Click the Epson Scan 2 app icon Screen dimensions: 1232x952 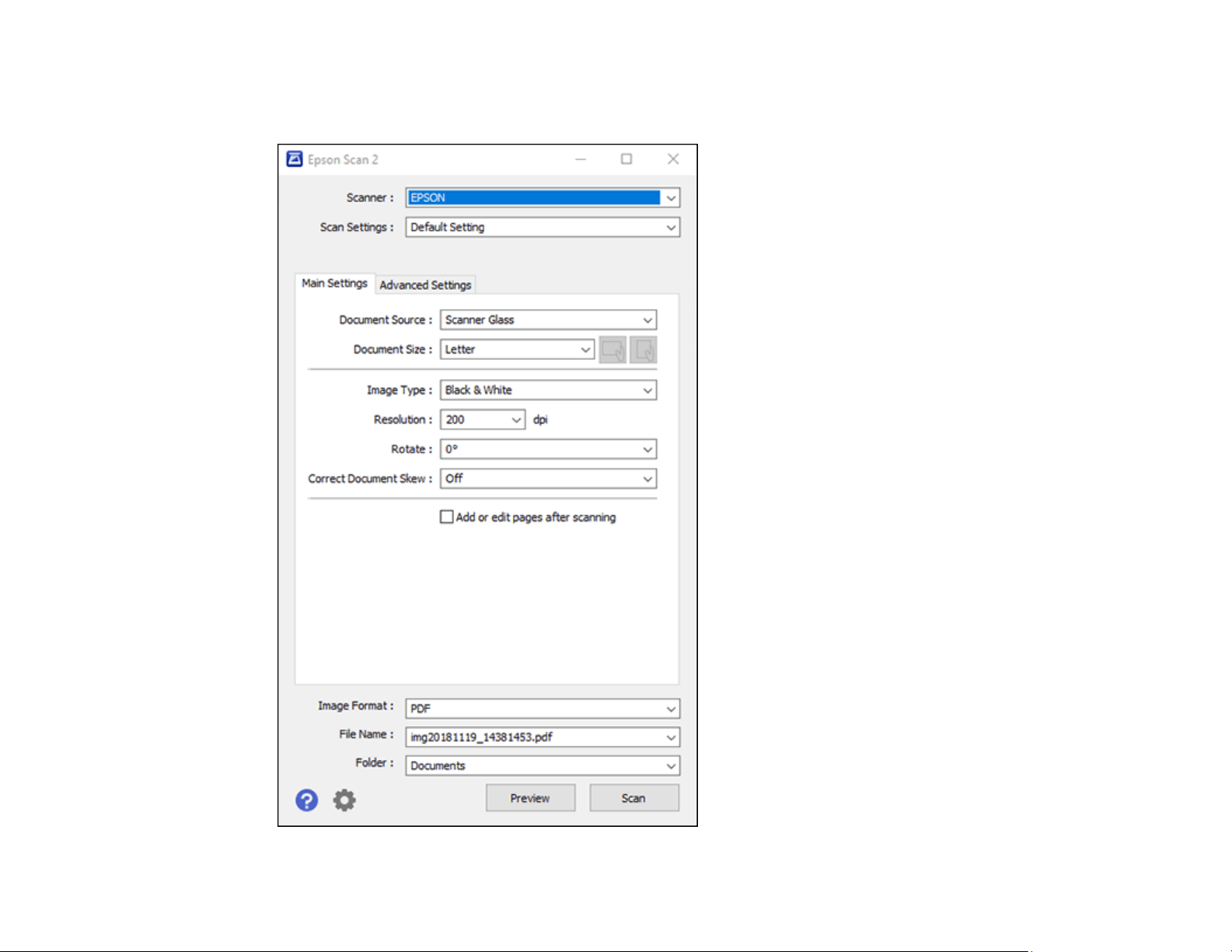point(295,159)
